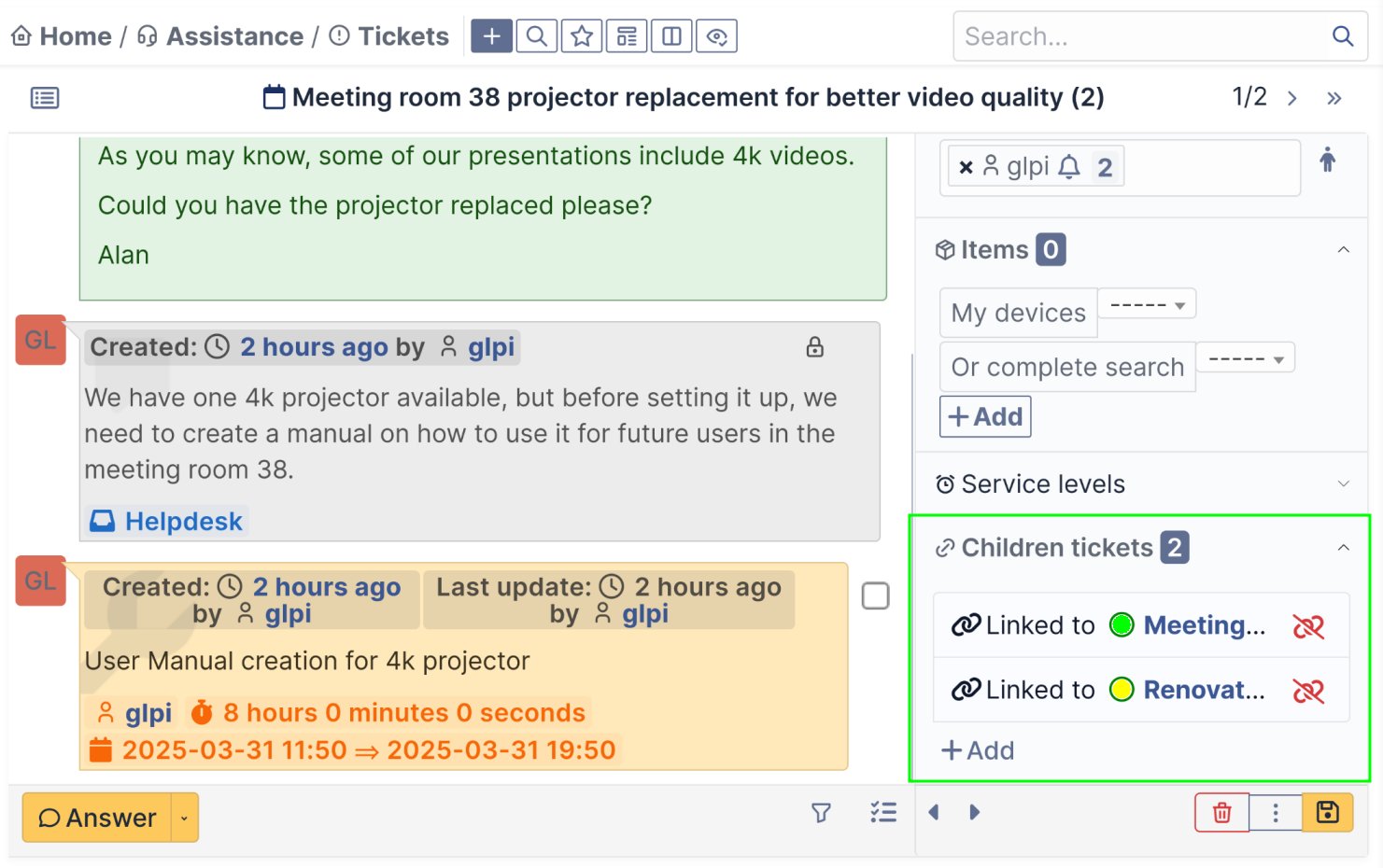Viewport: 1383px width, 868px height.
Task: Open Tickets breadcrumb item
Action: (402, 36)
